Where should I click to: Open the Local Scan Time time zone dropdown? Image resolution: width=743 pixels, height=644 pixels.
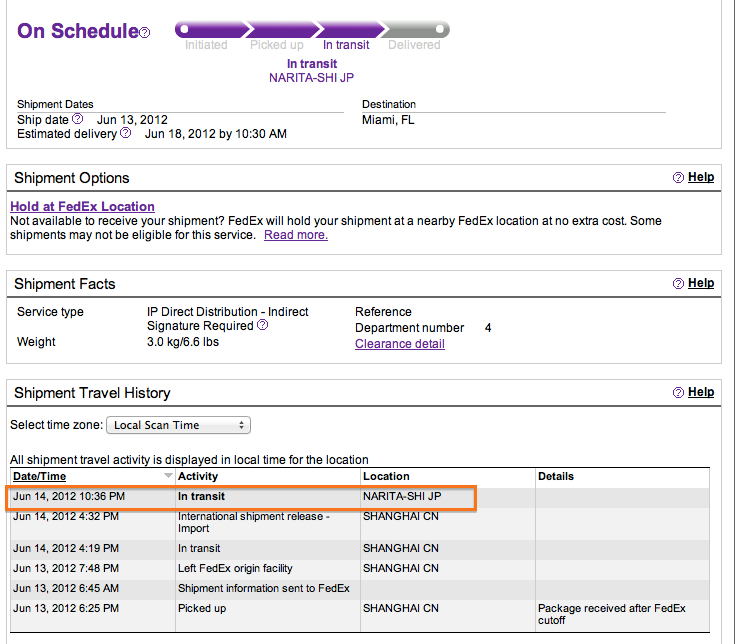tap(179, 425)
